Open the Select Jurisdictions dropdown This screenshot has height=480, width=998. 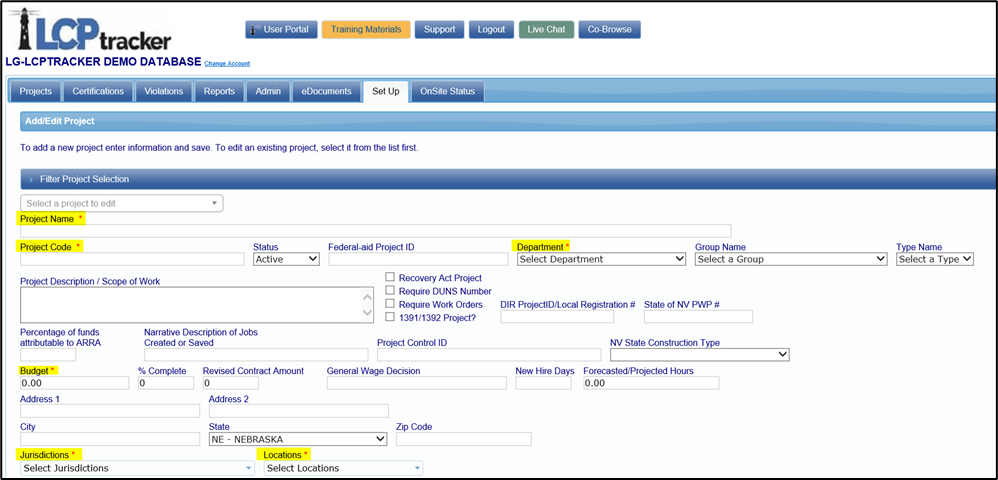[137, 469]
